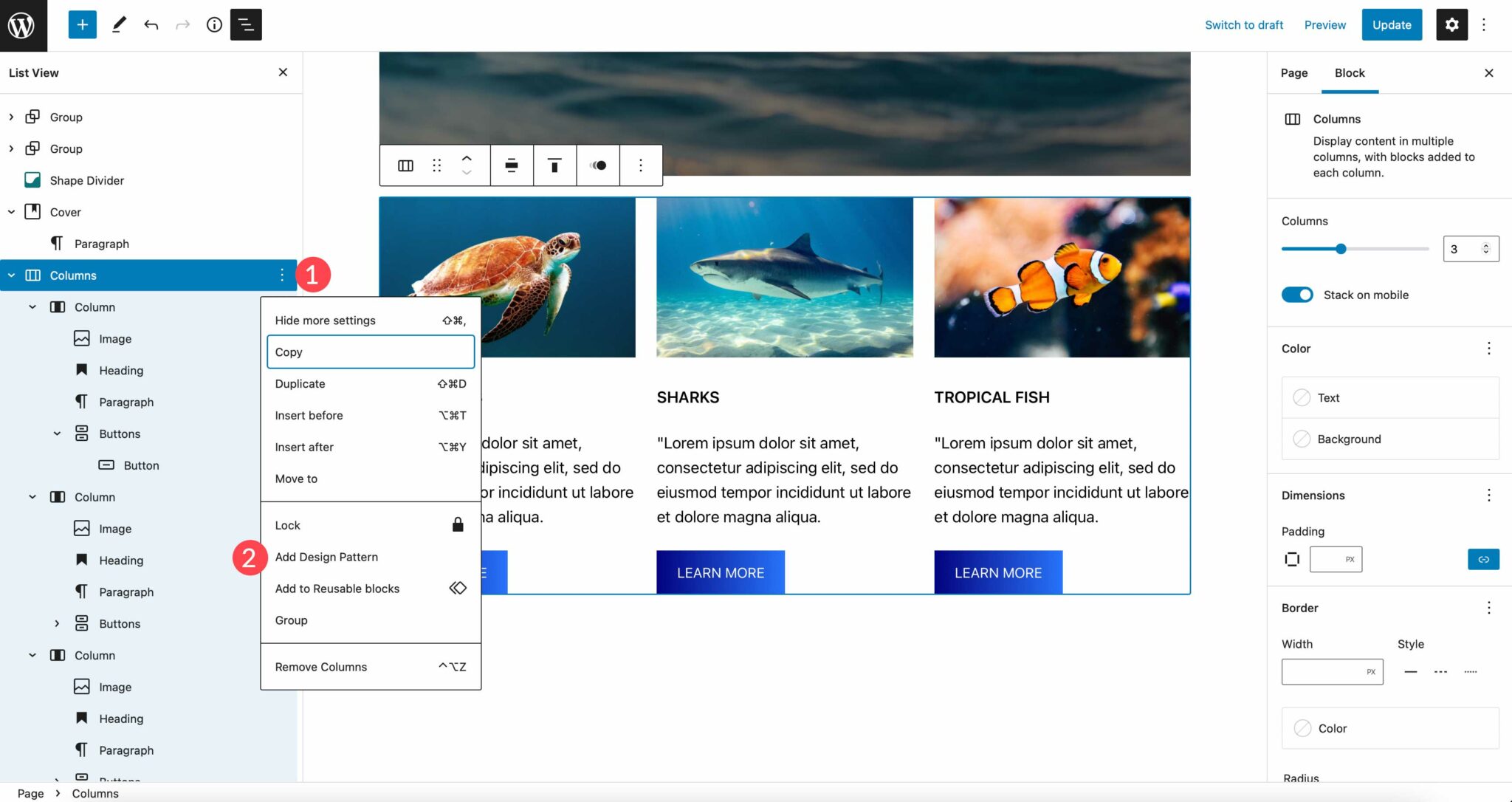Click the Info icon in top toolbar
Viewport: 1512px width, 802px height.
pyautogui.click(x=213, y=24)
